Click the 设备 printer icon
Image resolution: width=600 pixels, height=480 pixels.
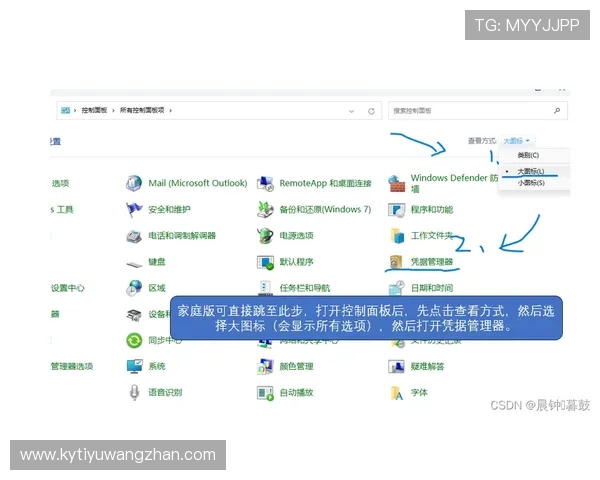pos(134,315)
